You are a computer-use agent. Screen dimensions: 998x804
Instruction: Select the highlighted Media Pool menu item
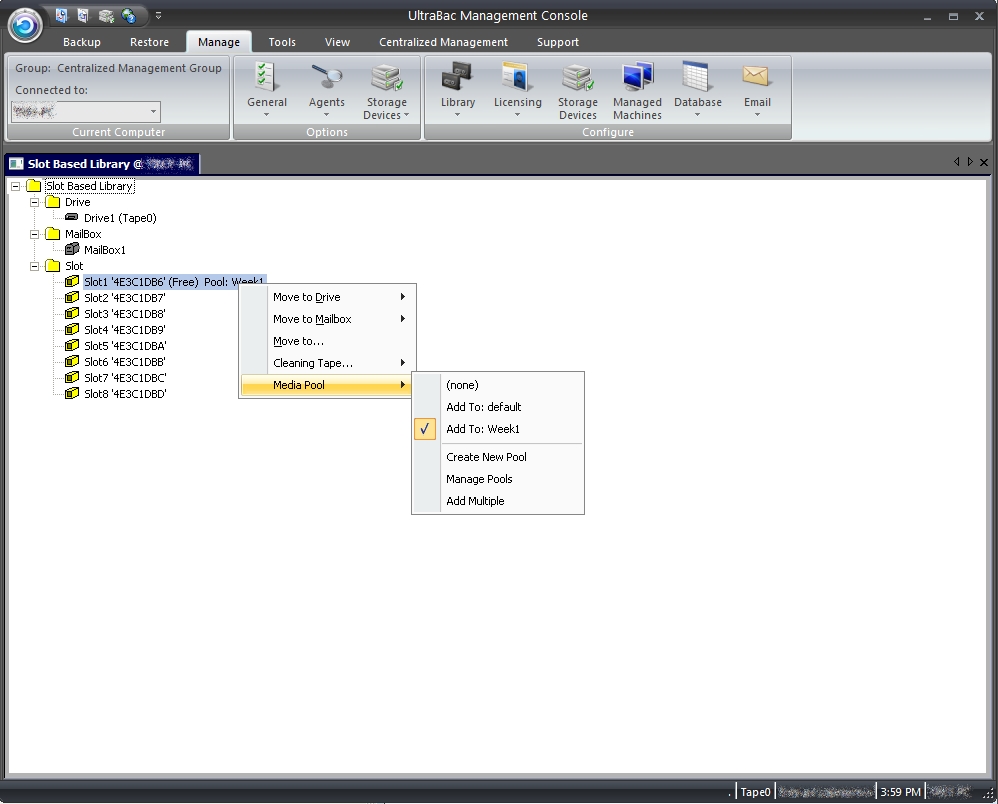click(x=328, y=385)
